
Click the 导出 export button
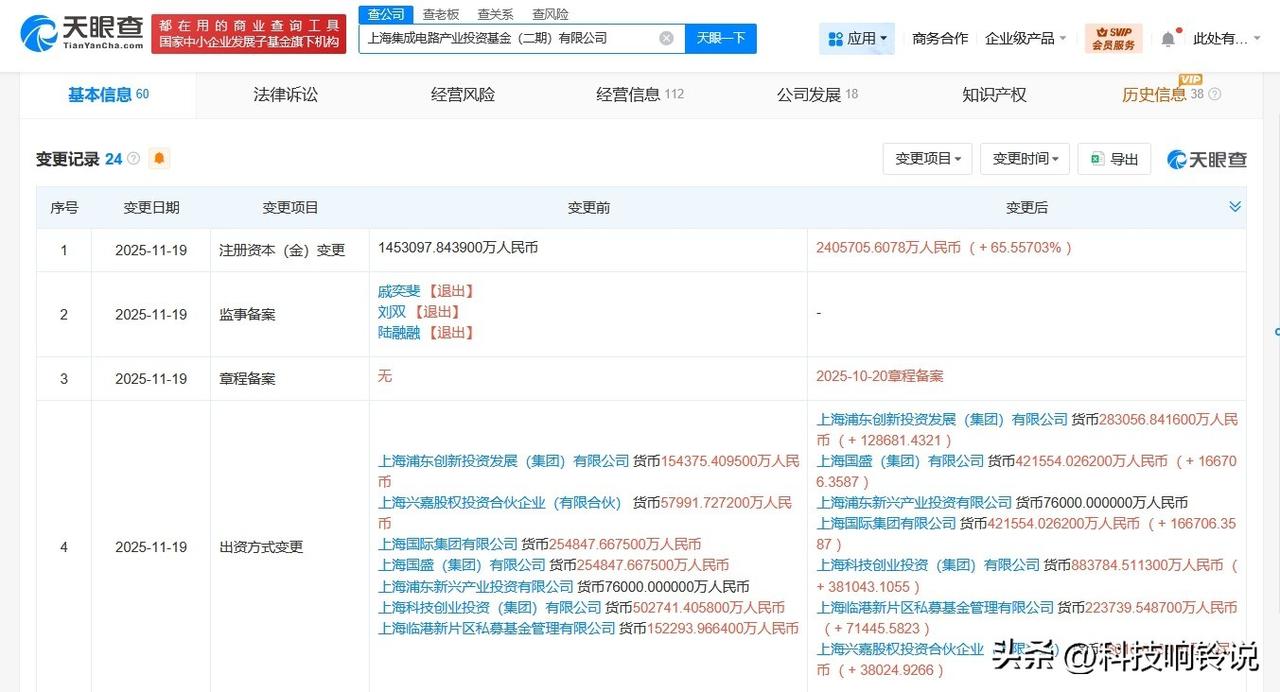[1114, 159]
